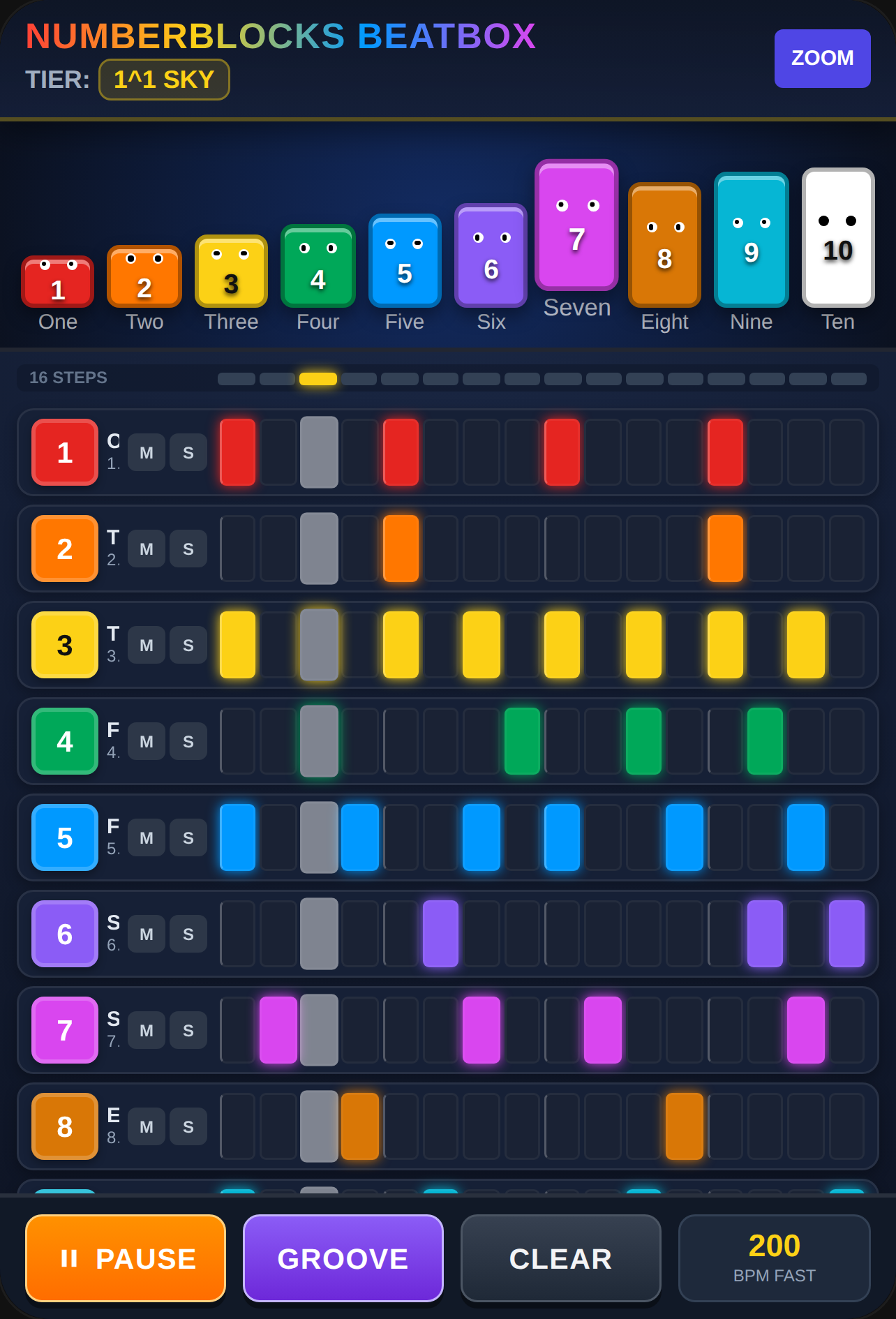Mute track 6

[x=147, y=934]
